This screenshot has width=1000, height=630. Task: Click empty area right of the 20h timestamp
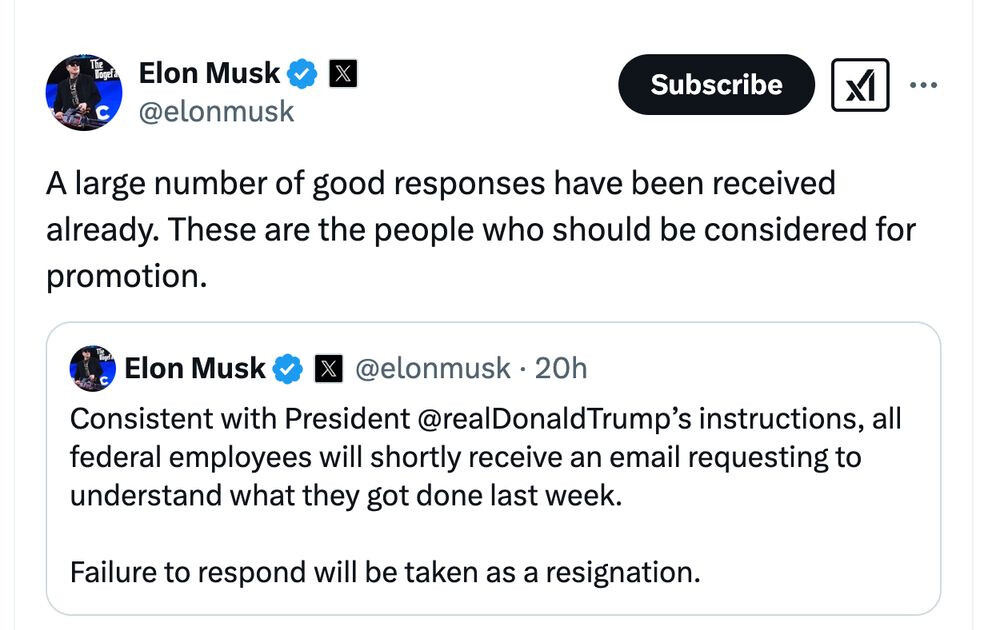pos(760,369)
